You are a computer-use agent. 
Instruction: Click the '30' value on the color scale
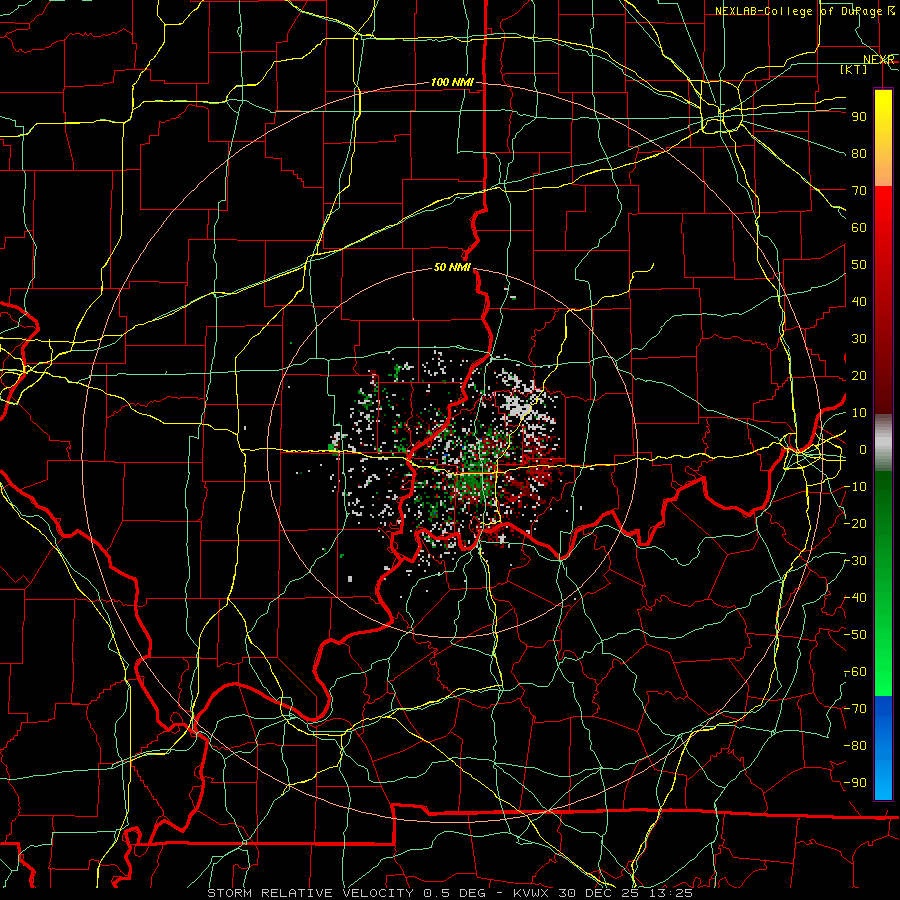pyautogui.click(x=859, y=339)
